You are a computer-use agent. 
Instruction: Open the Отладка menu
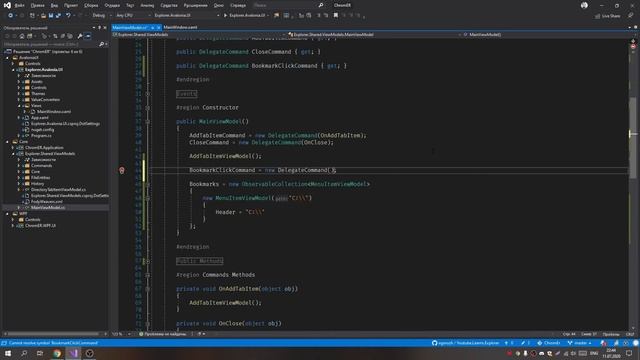pyautogui.click(x=111, y=5)
